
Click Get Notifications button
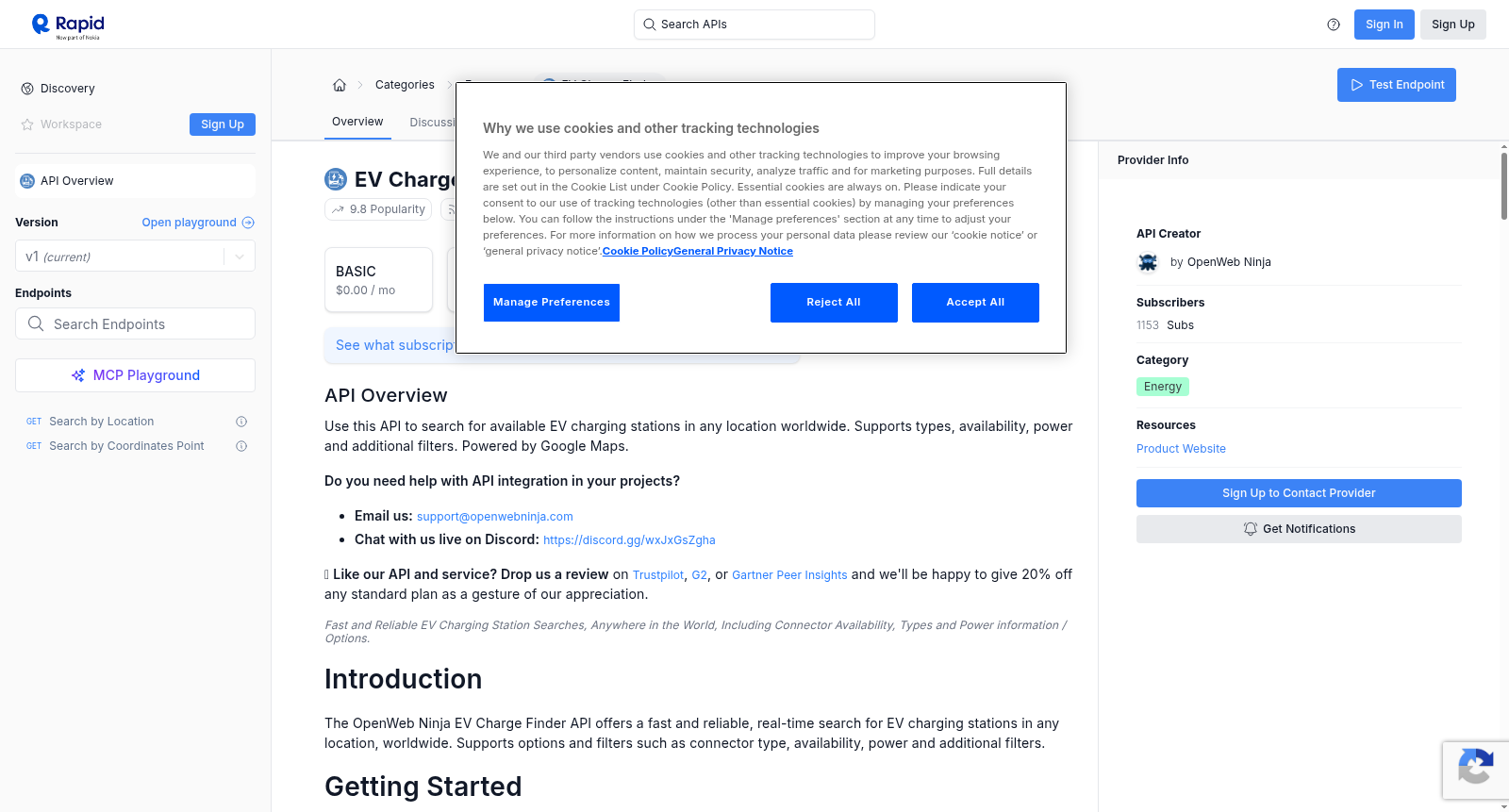[x=1299, y=529]
